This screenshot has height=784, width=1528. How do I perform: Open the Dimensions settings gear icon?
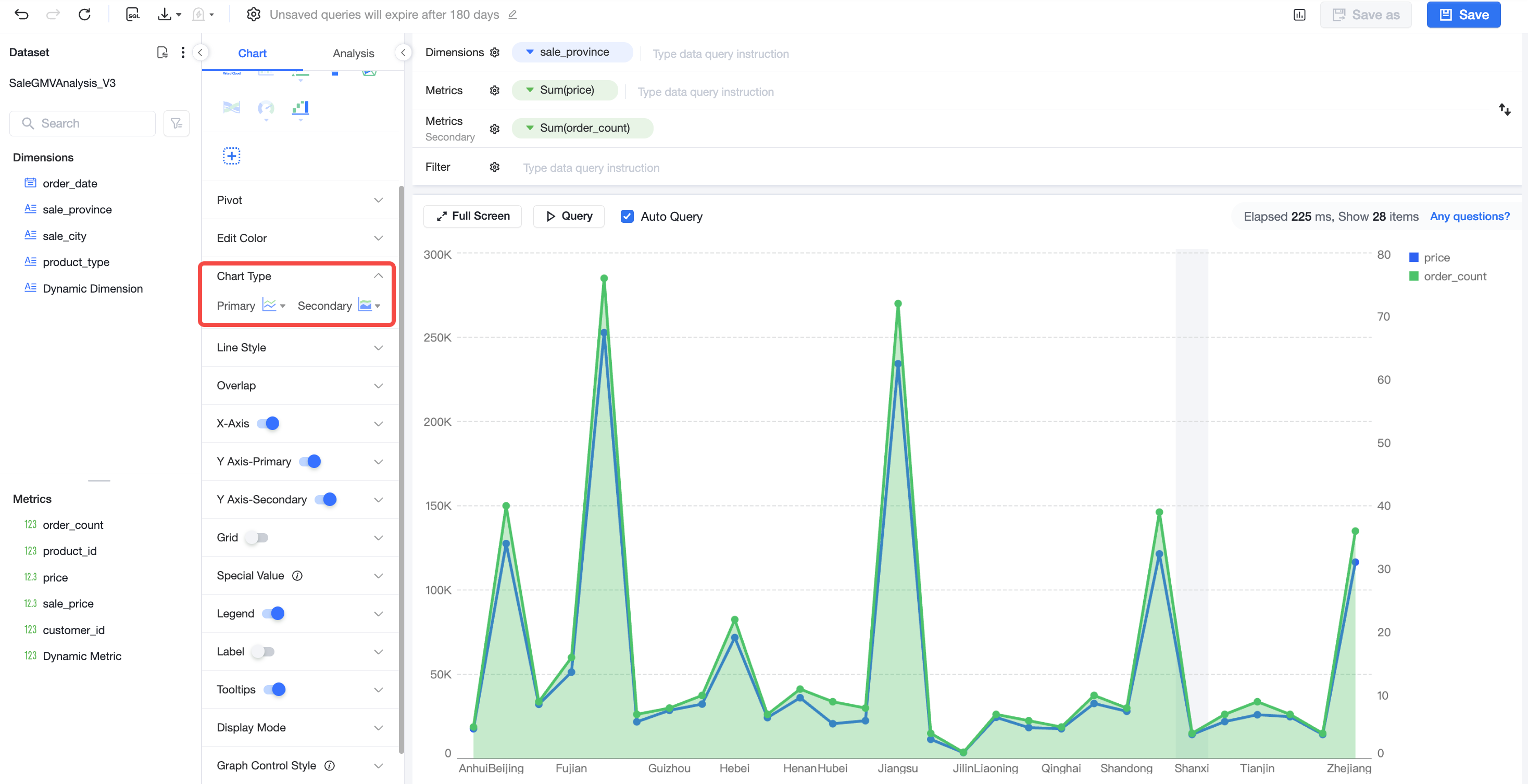coord(494,53)
